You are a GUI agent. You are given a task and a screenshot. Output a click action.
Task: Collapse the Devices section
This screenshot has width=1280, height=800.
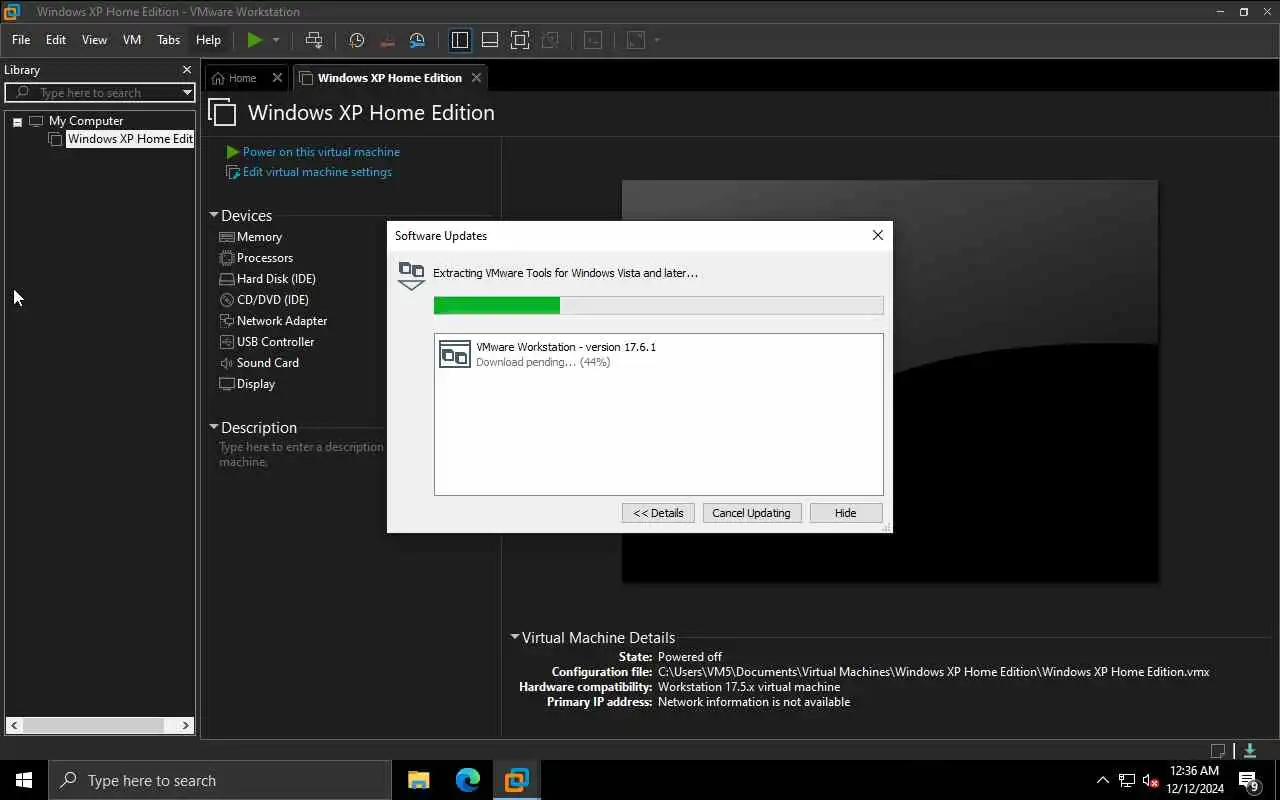pyautogui.click(x=214, y=215)
